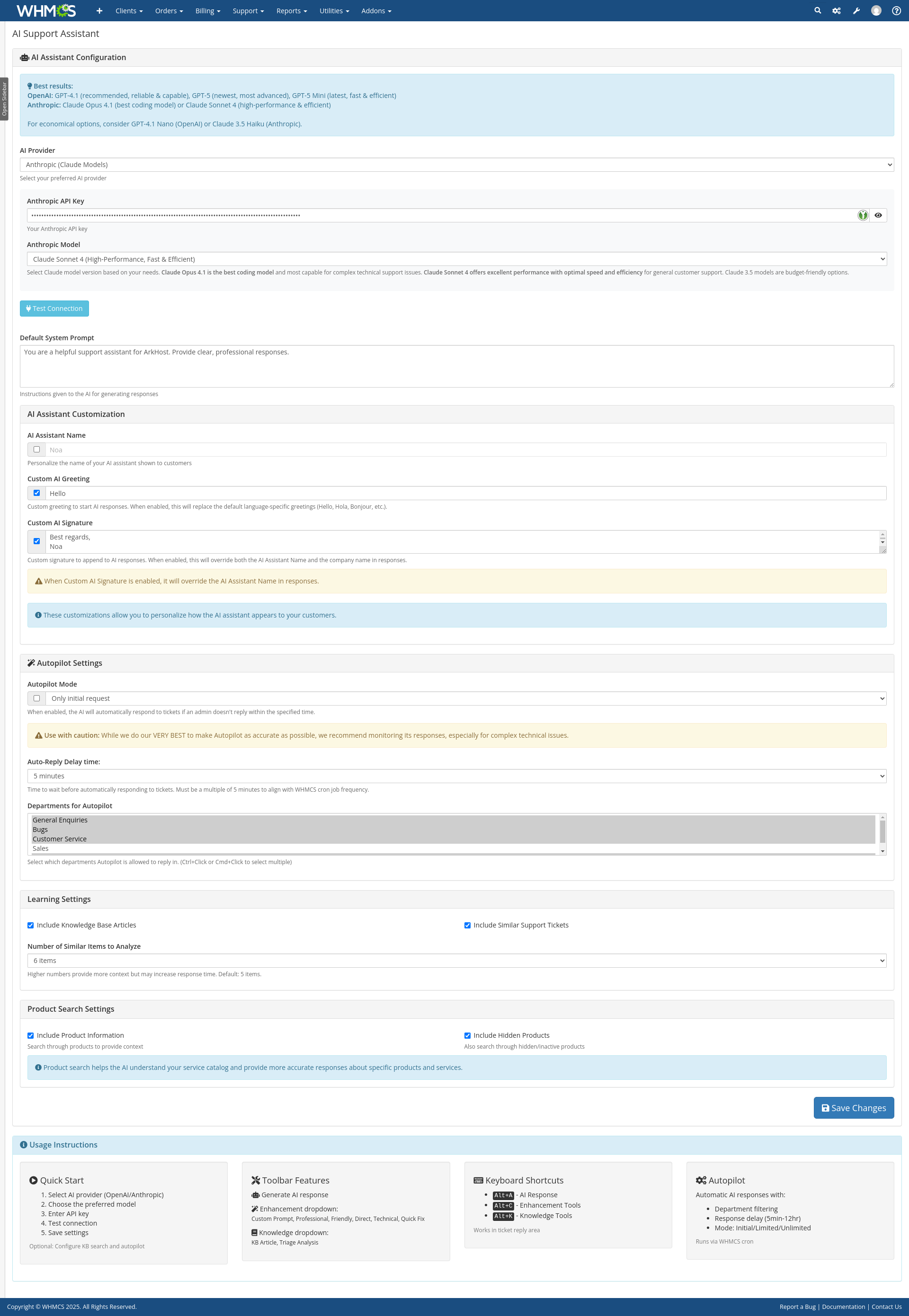Open the Autopilot Mode dropdown
This screenshot has height=1316, width=909.
tap(466, 698)
